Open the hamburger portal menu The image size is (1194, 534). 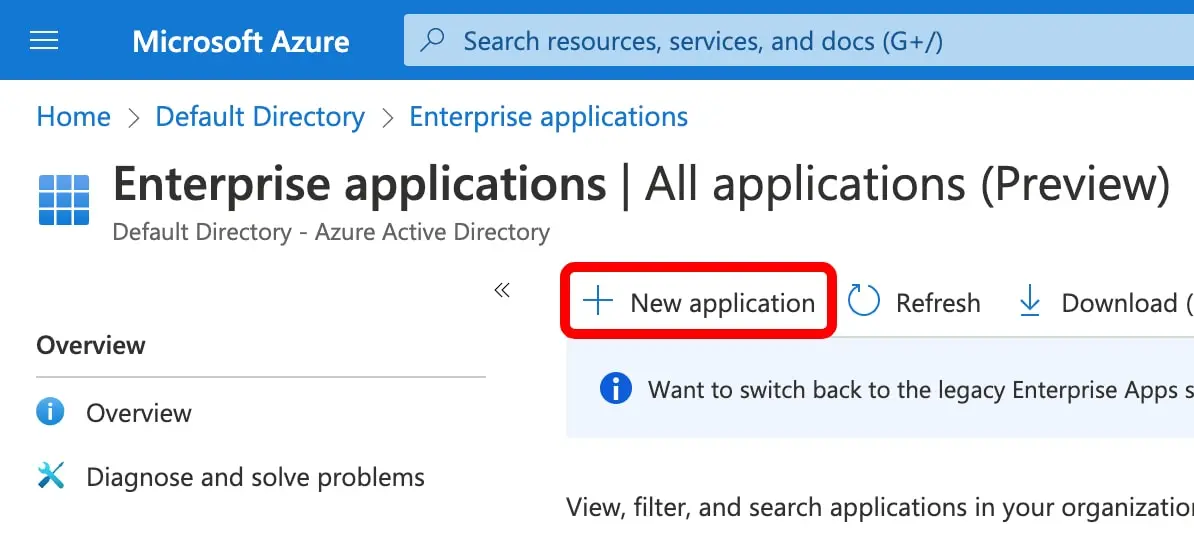coord(43,40)
